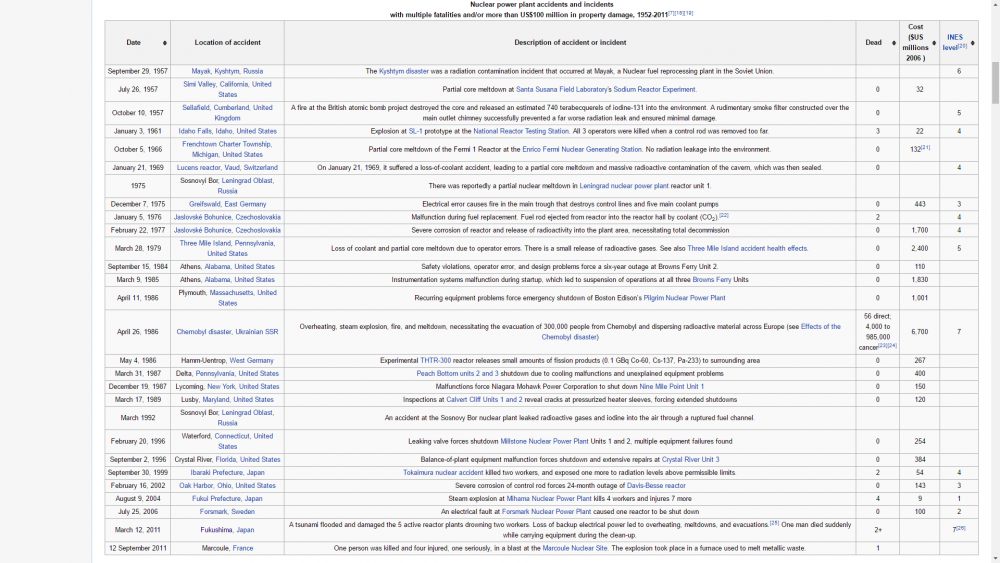Open Marcoule Nuclear Site link

click(575, 548)
